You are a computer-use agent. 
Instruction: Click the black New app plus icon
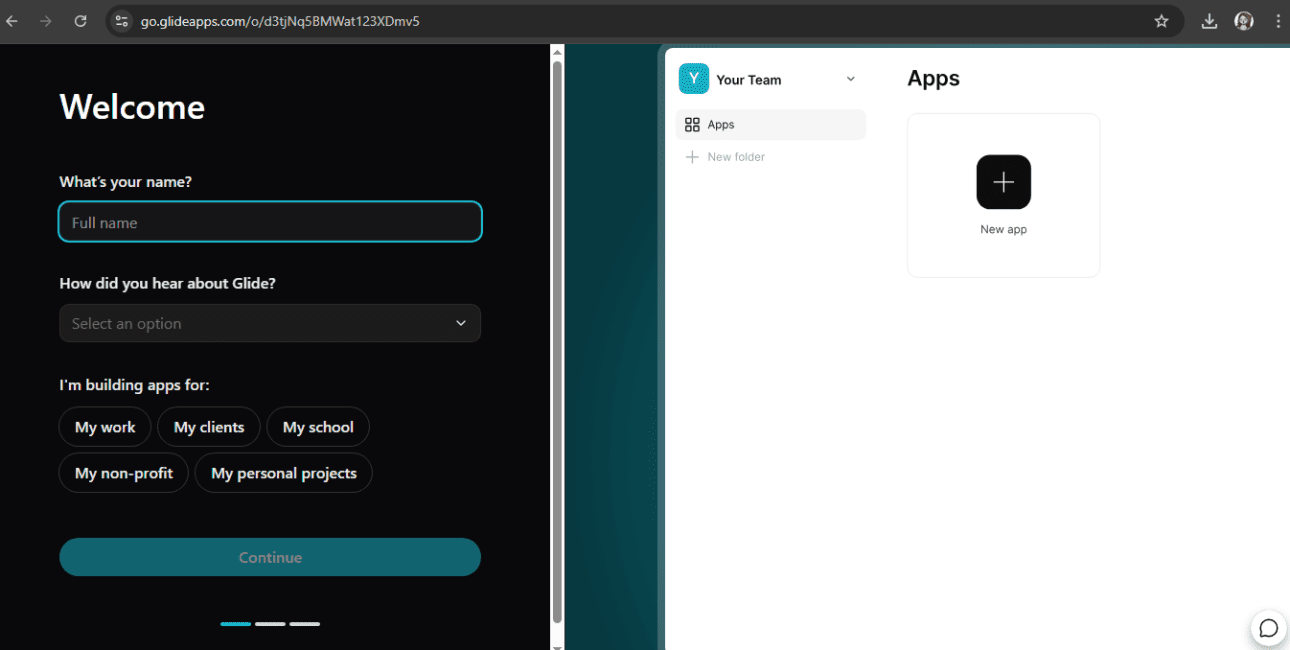(1003, 182)
